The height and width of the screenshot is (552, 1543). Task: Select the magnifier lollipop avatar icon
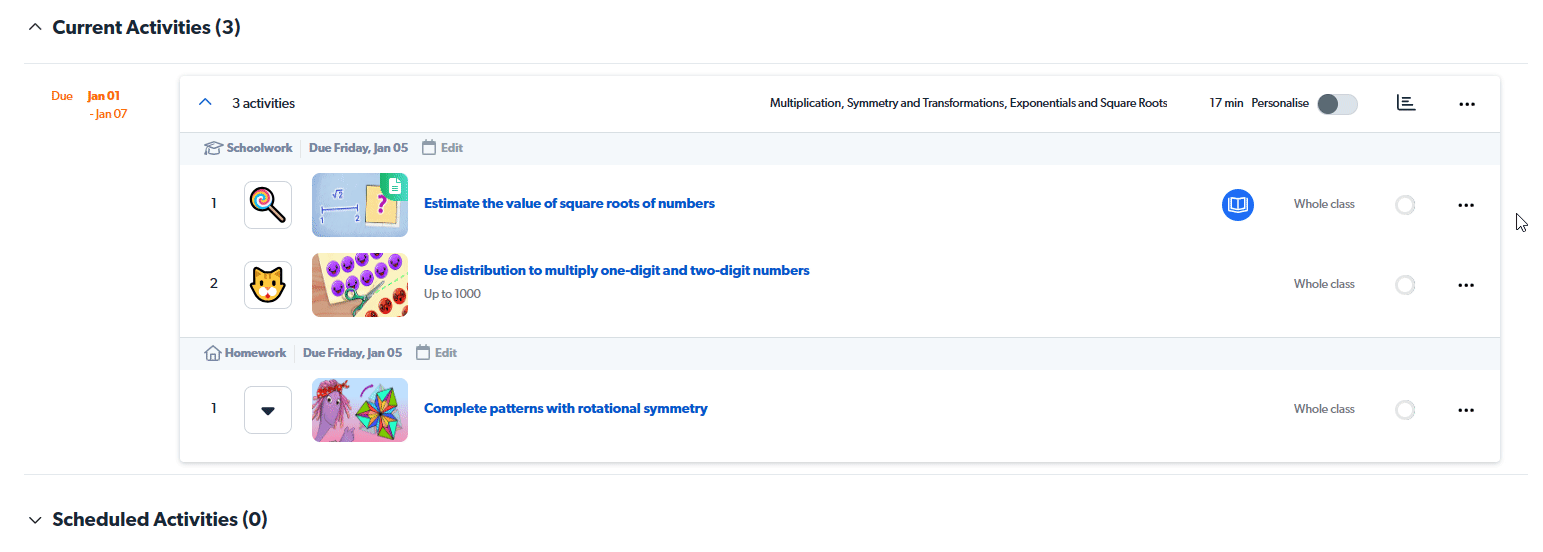pos(268,205)
